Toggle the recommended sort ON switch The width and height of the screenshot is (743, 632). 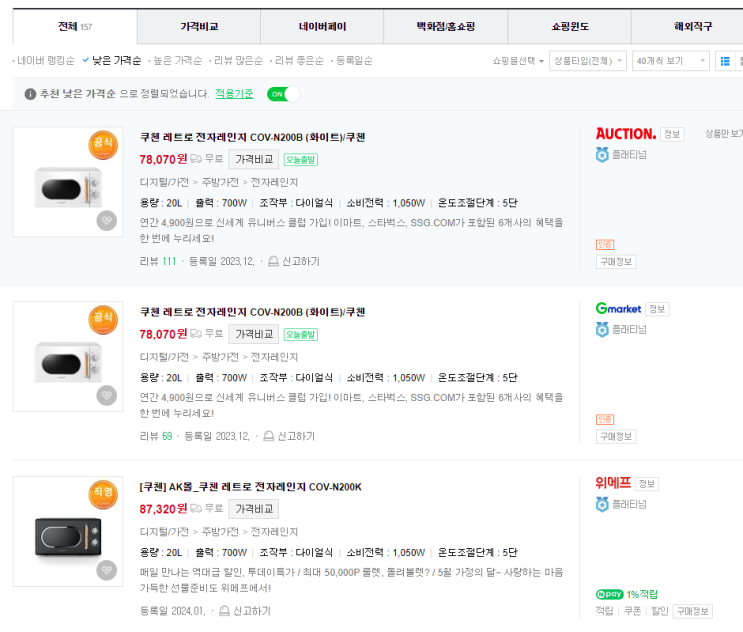tap(283, 94)
